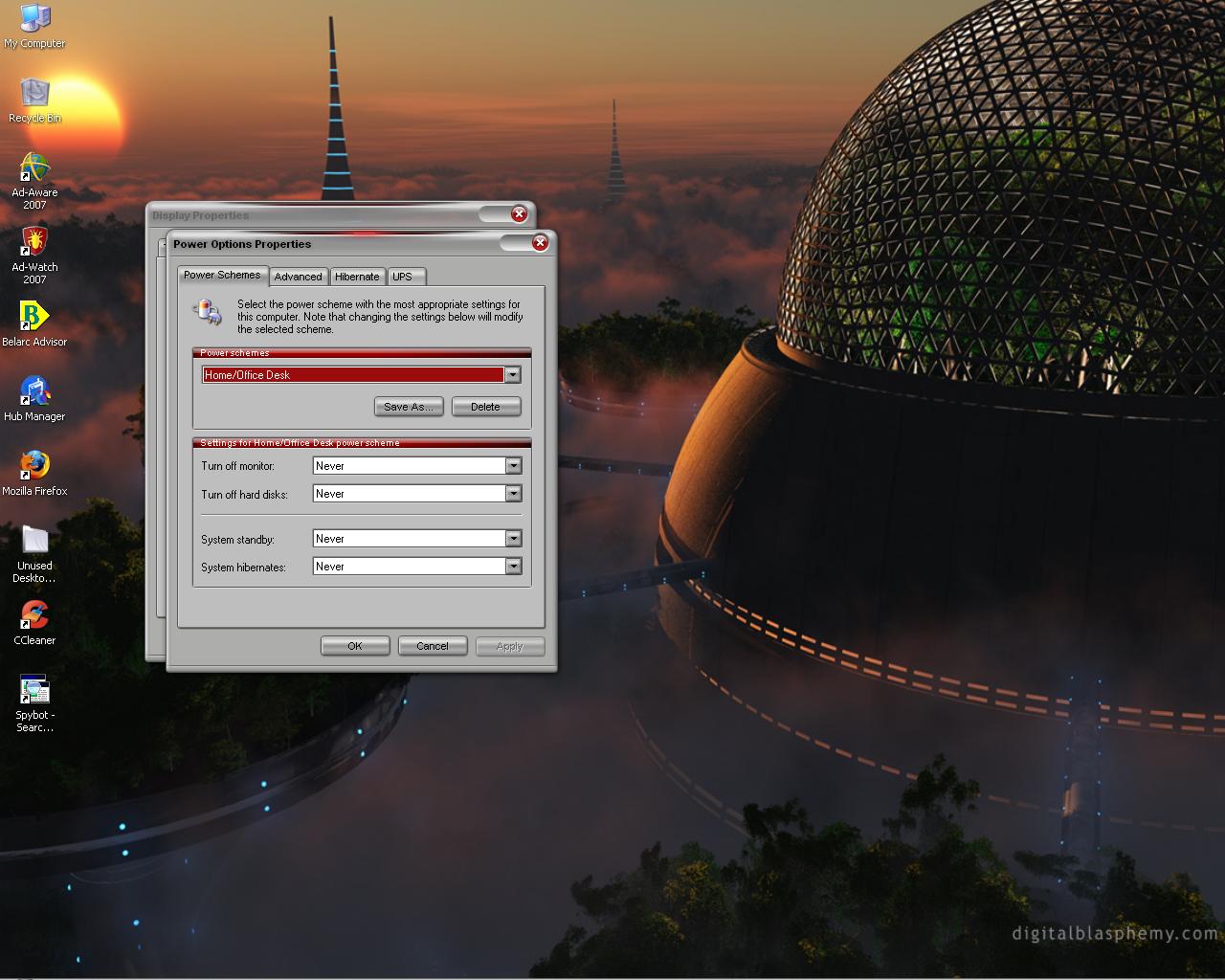1225x980 pixels.
Task: Close the Display Properties window
Action: pos(519,213)
